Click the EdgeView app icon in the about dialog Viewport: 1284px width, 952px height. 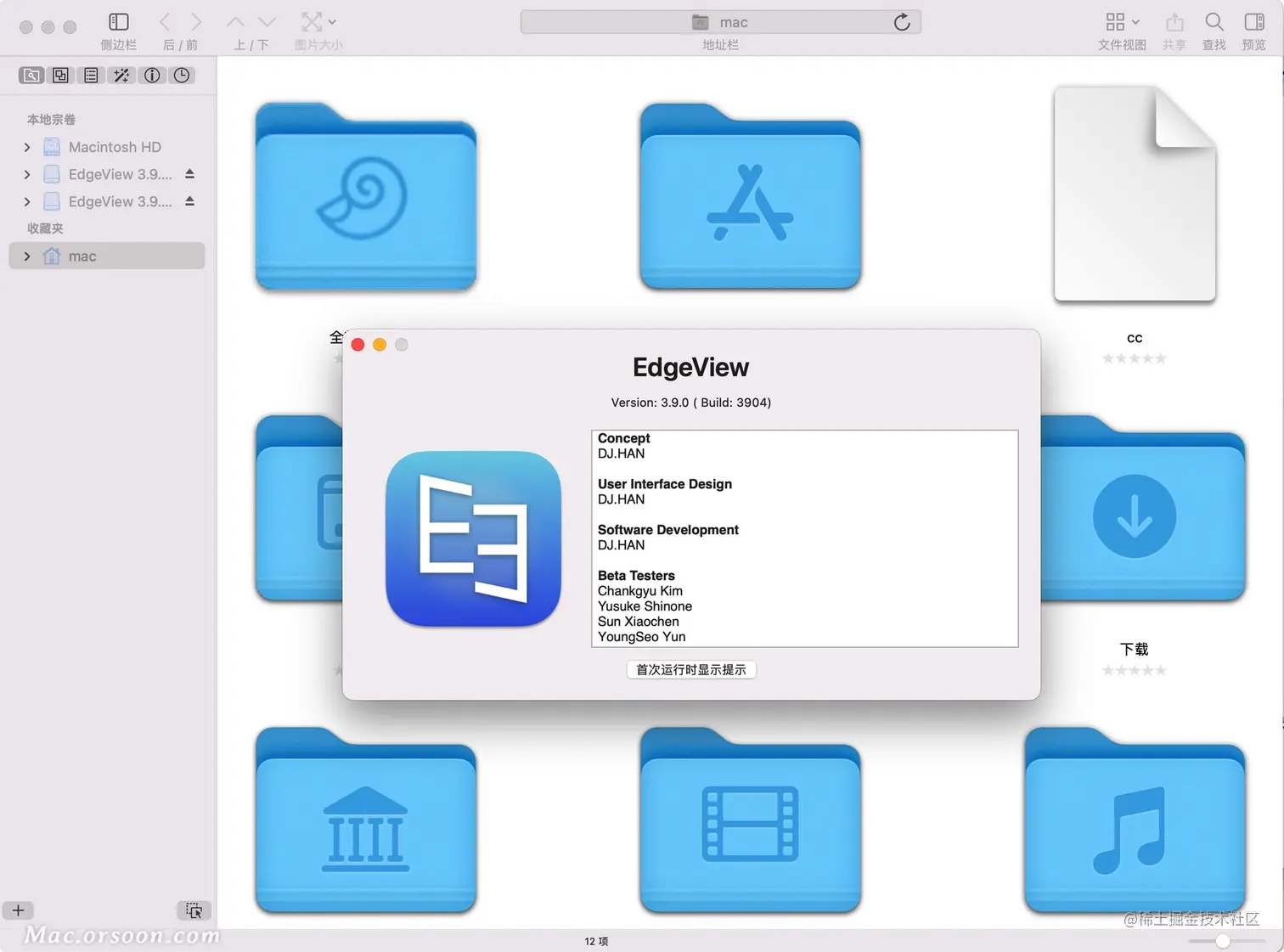point(474,538)
